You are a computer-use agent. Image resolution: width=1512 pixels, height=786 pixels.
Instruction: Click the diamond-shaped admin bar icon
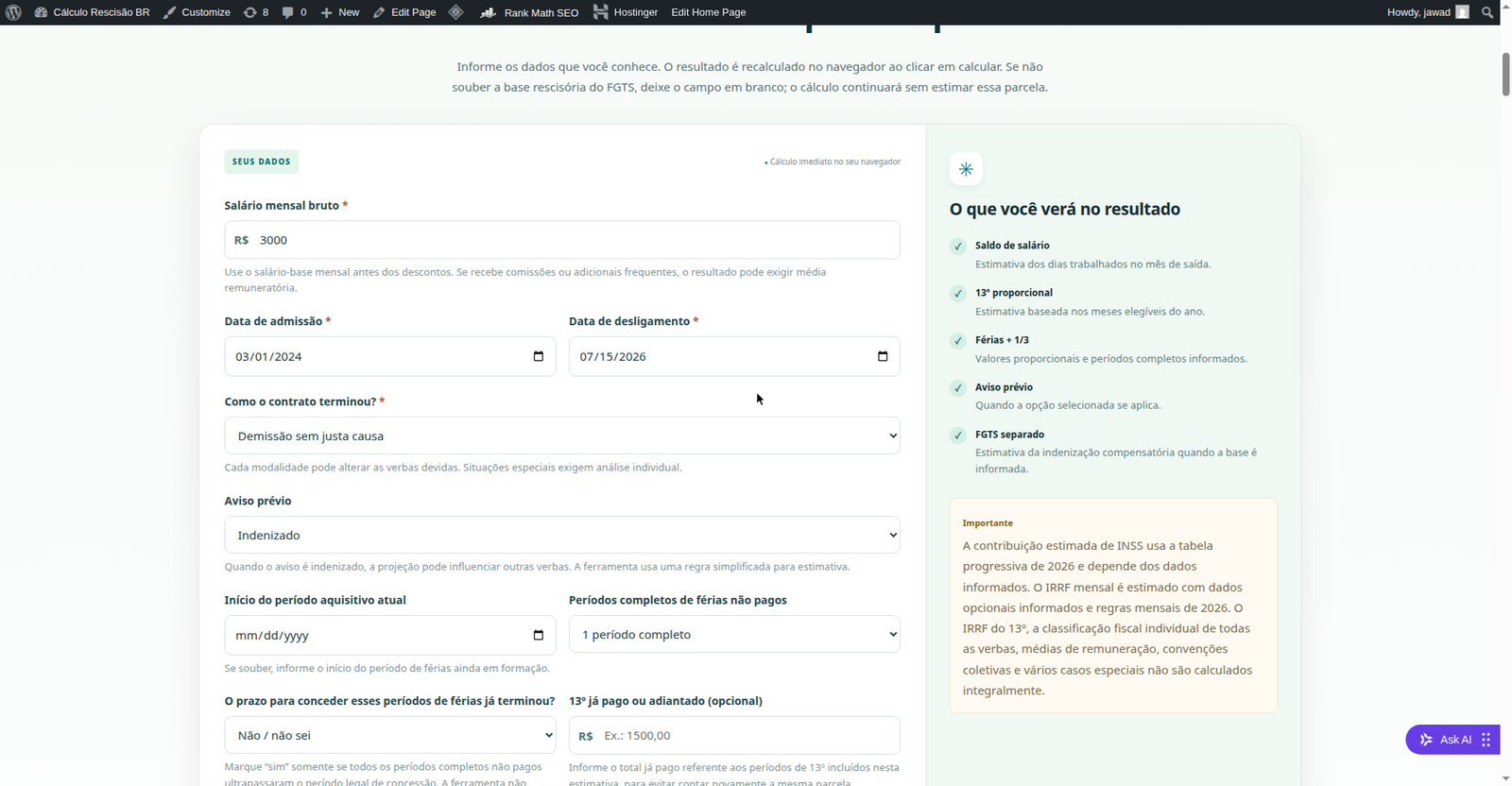click(x=455, y=12)
